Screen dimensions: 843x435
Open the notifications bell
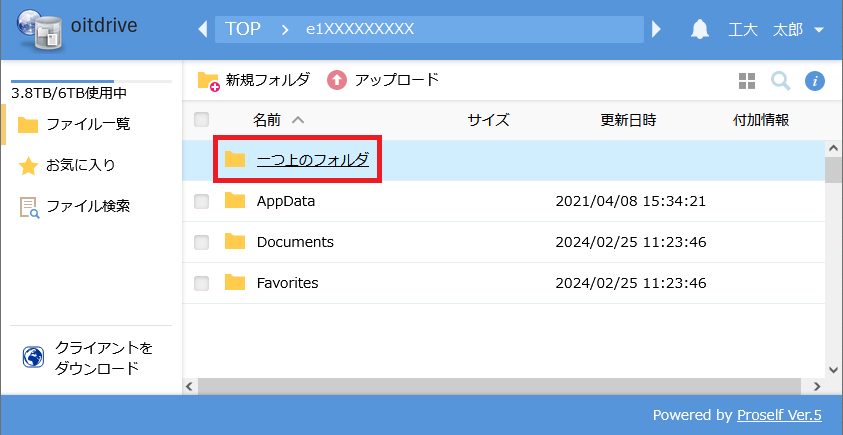click(x=700, y=29)
